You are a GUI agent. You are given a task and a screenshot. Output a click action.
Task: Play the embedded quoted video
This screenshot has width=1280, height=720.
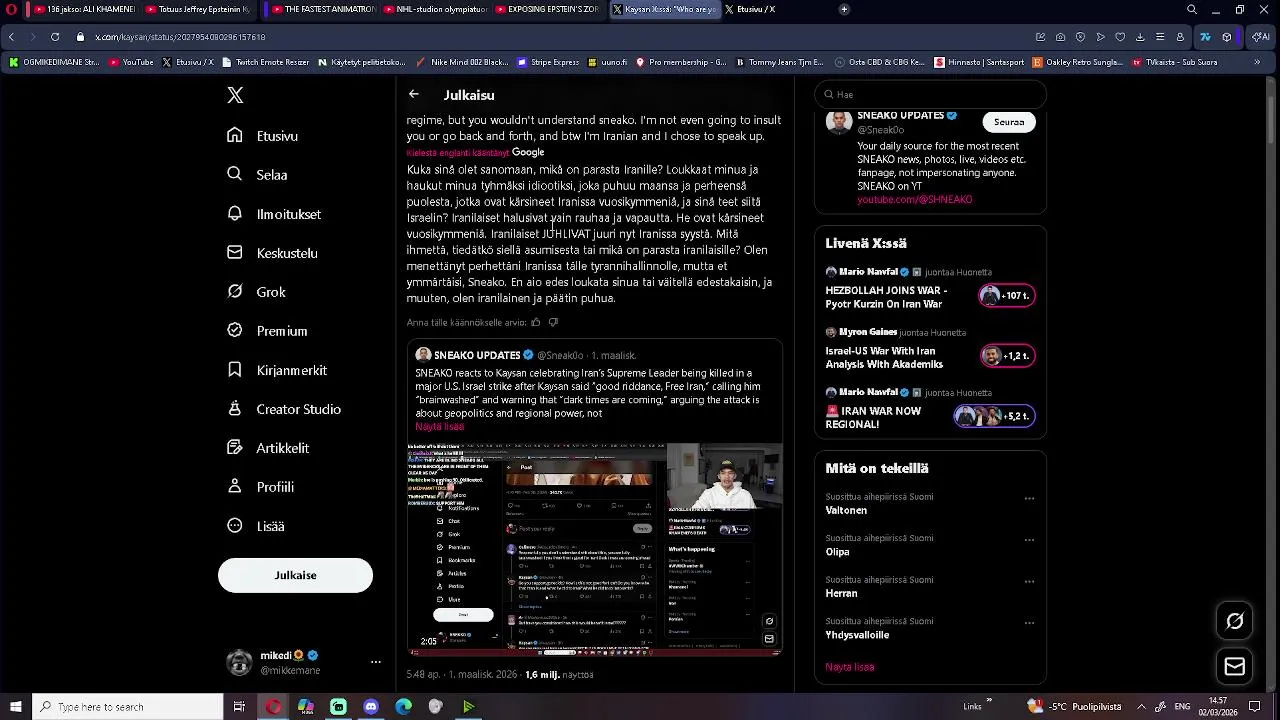[x=594, y=549]
